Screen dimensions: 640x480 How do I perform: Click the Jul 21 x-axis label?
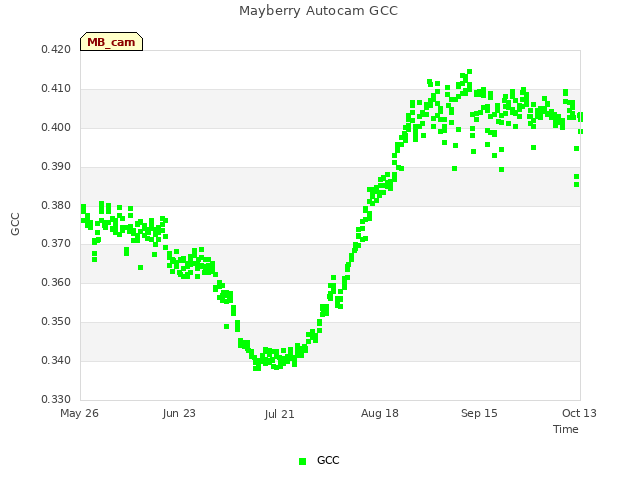click(x=280, y=414)
